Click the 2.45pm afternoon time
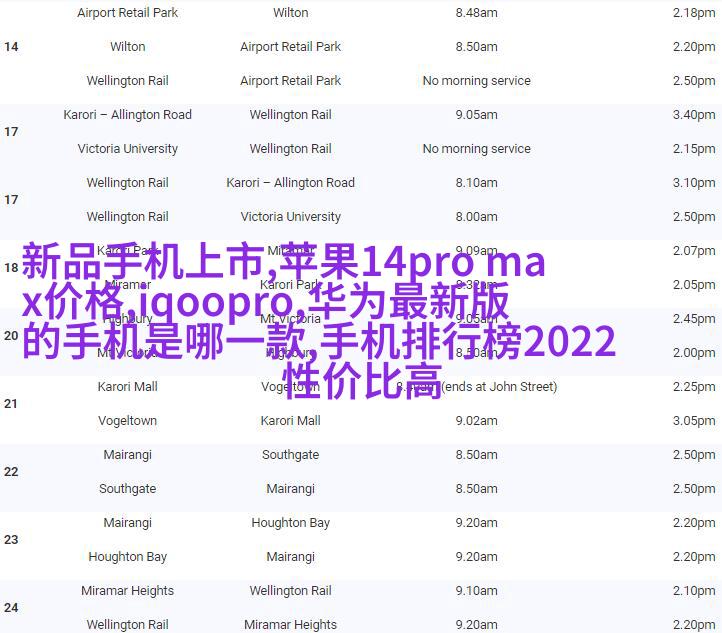This screenshot has height=633, width=722. (x=694, y=319)
